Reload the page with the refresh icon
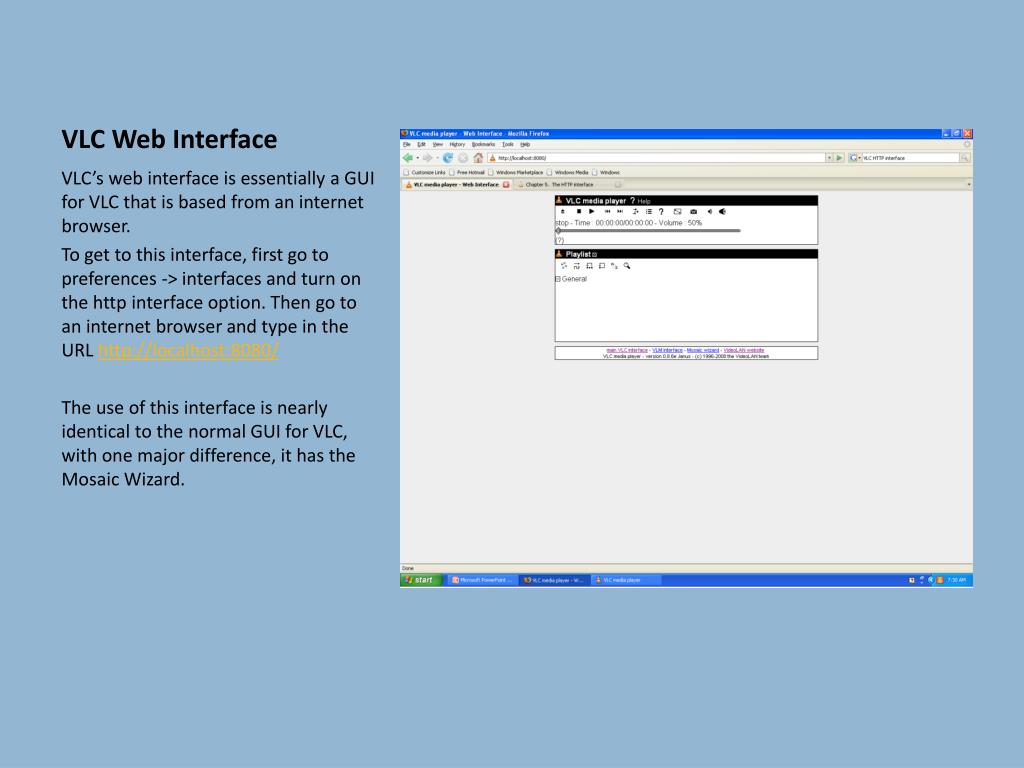Screen dimensions: 1024x768 pyautogui.click(x=448, y=158)
